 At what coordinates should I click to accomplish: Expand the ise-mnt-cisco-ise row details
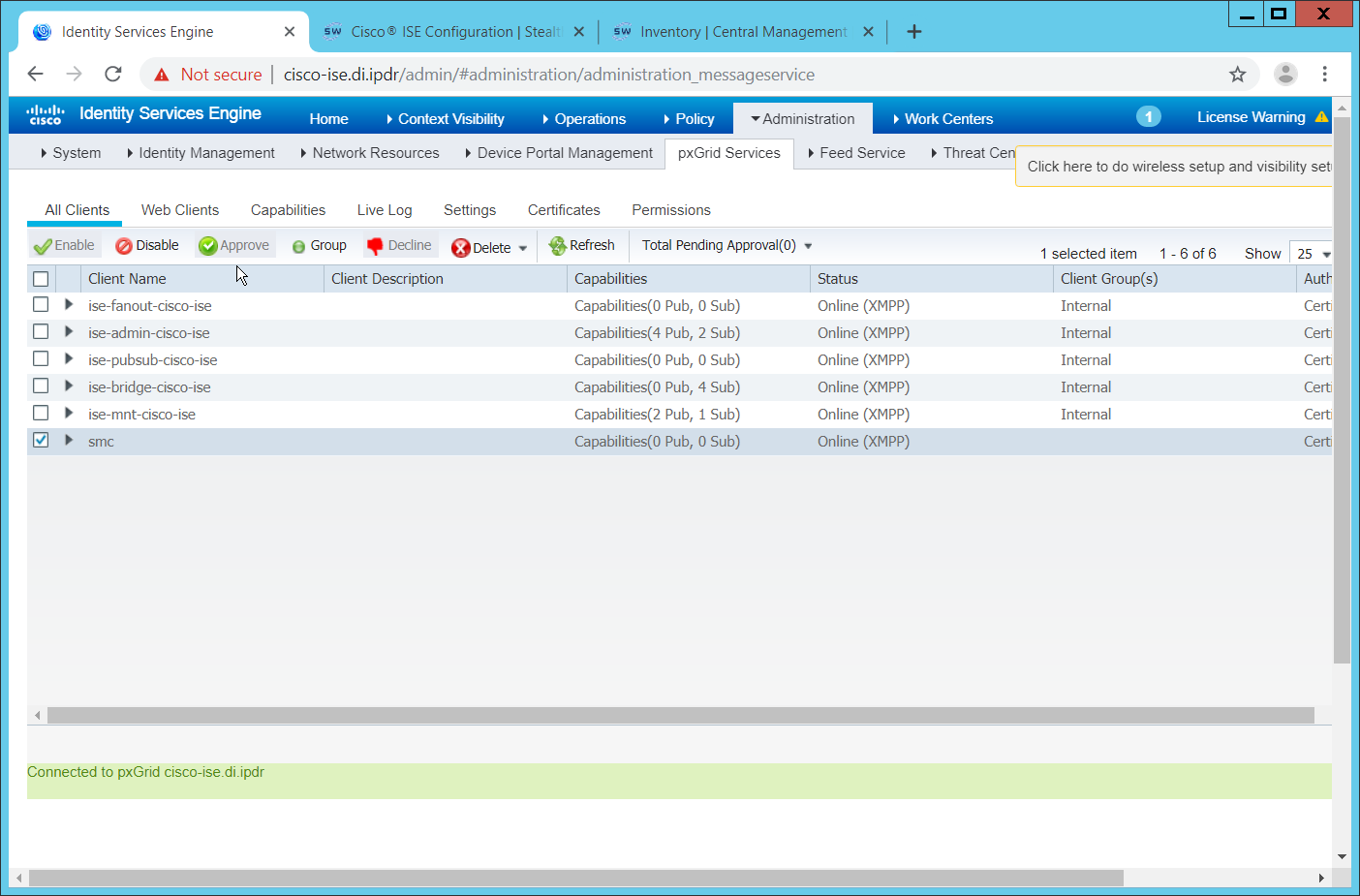68,413
